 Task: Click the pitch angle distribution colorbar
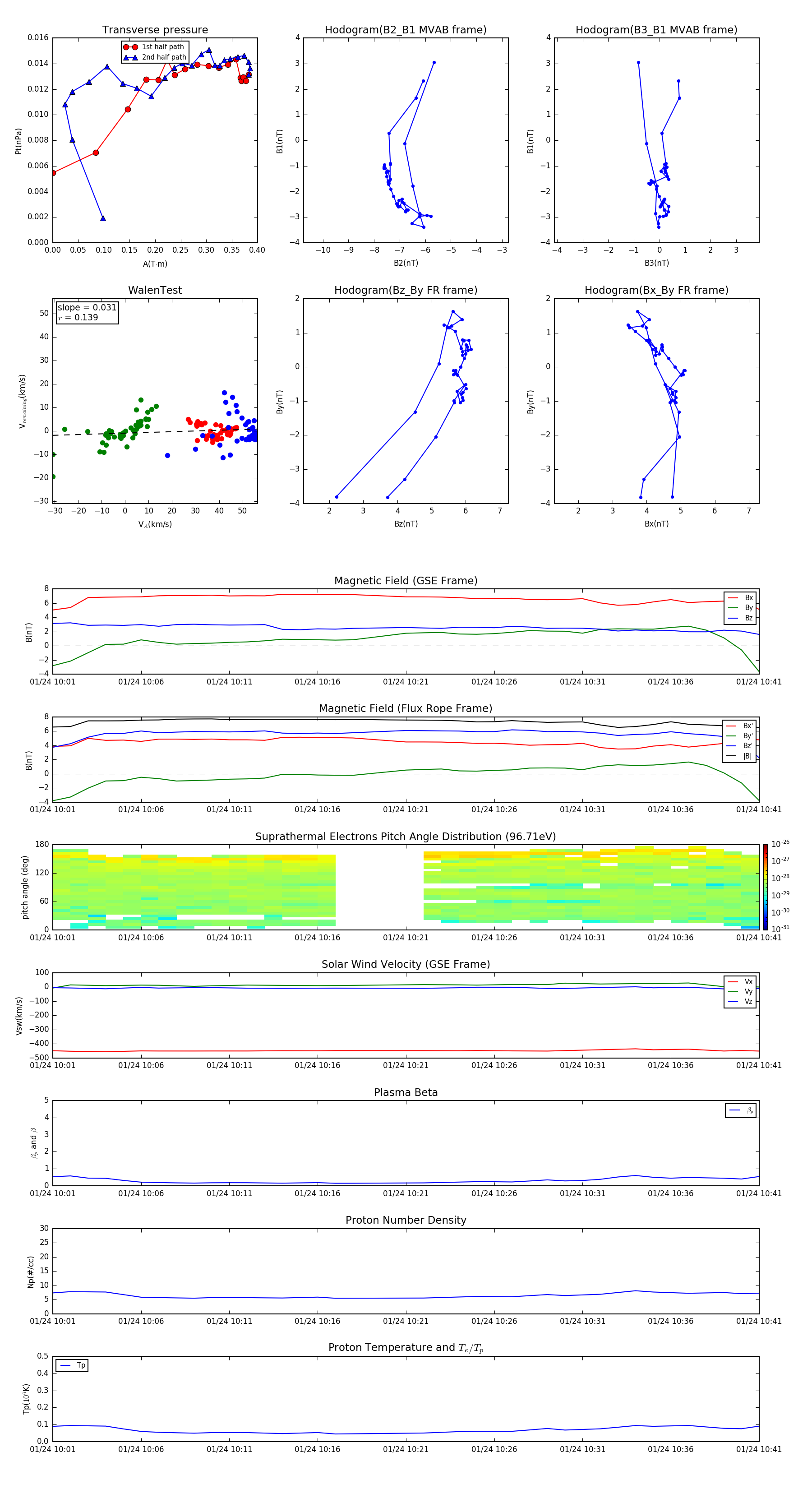765,887
